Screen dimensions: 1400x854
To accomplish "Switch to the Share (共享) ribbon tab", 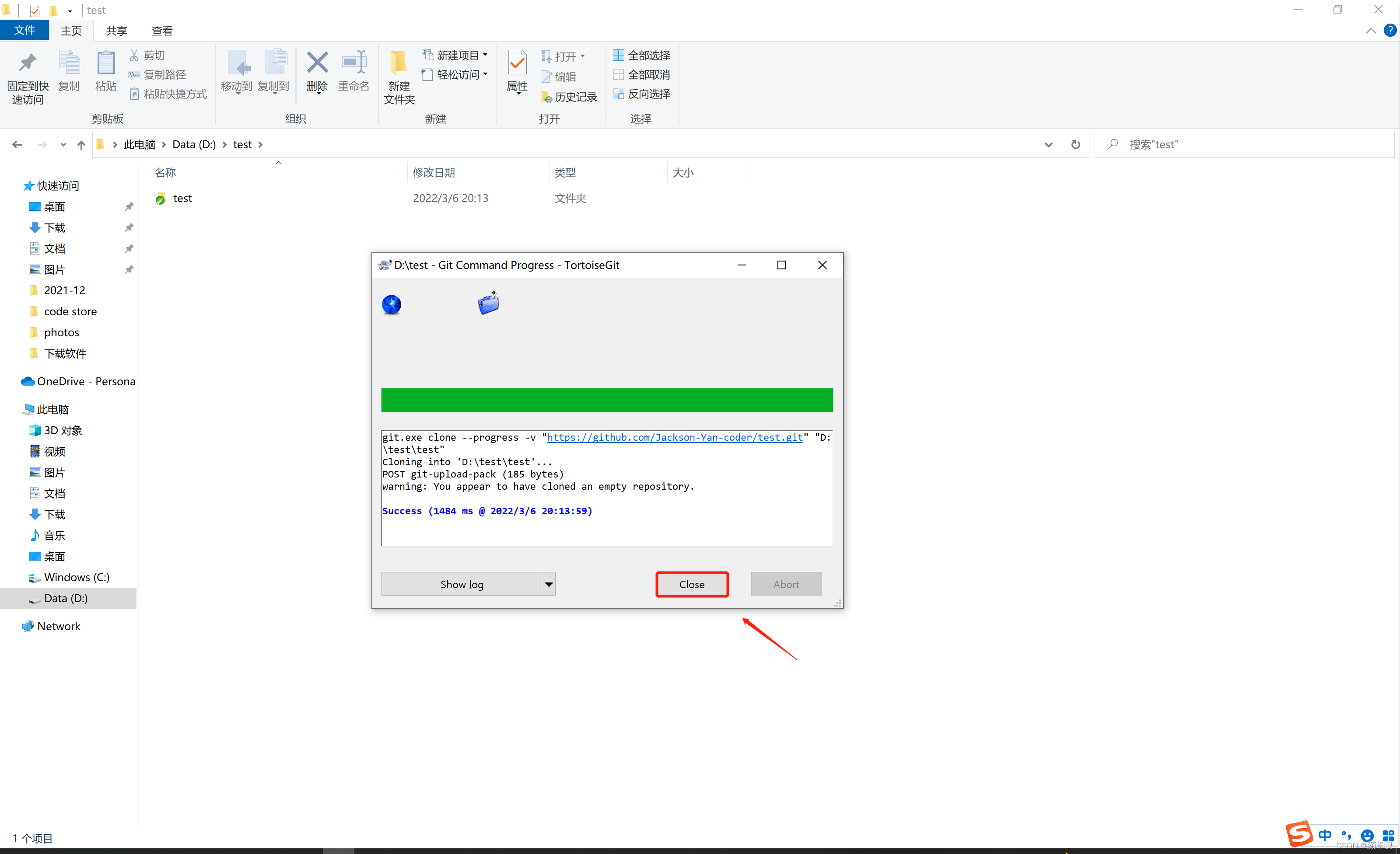I will tap(116, 31).
